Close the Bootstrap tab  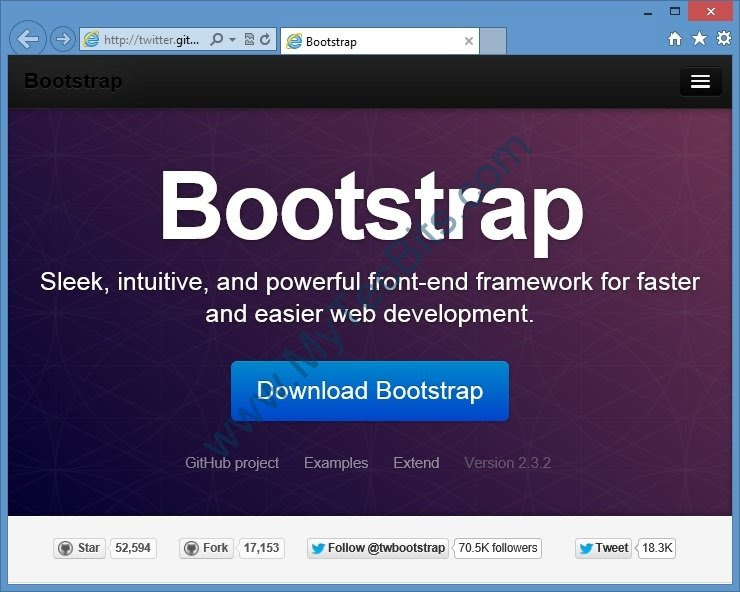point(469,41)
